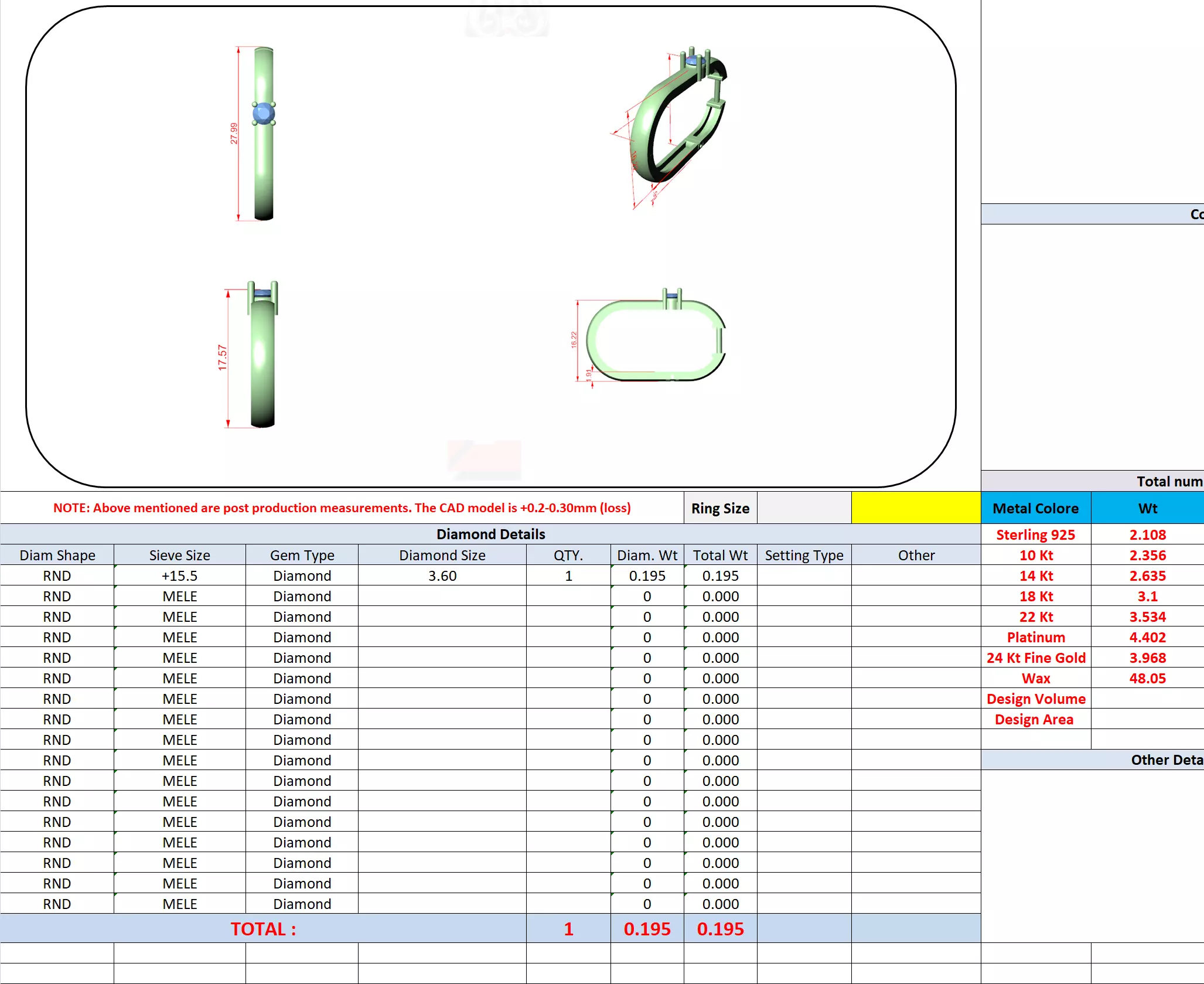The image size is (1204, 984).
Task: Click the Diam Shape column header
Action: click(x=57, y=555)
